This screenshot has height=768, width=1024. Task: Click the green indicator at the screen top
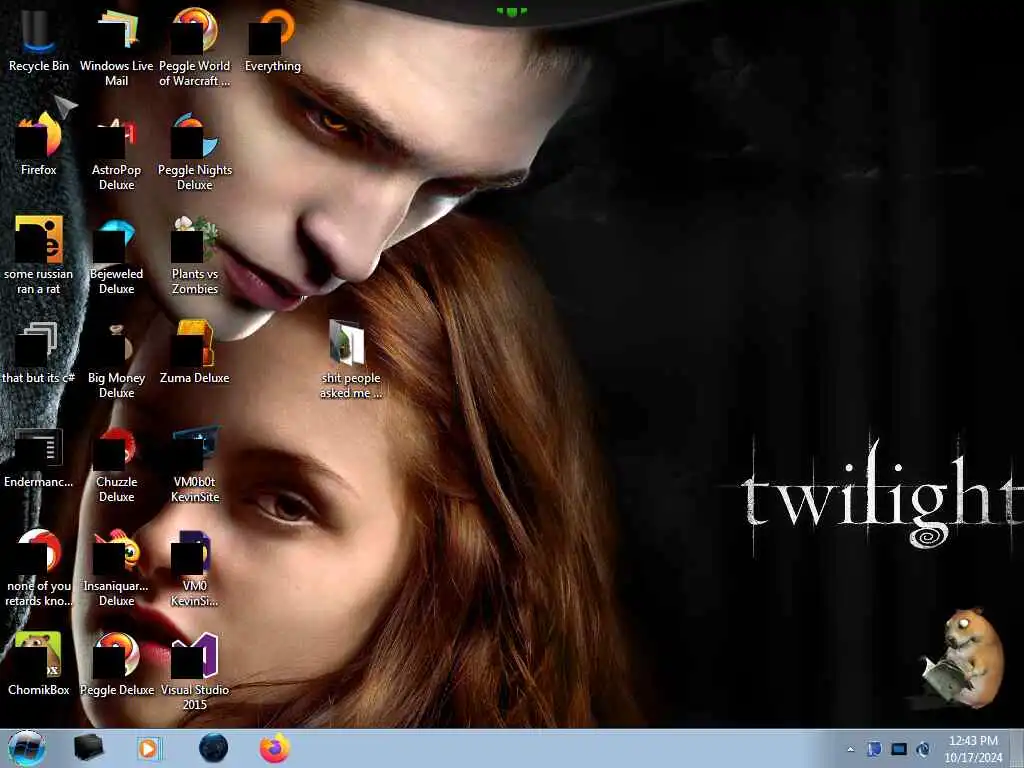(x=511, y=11)
